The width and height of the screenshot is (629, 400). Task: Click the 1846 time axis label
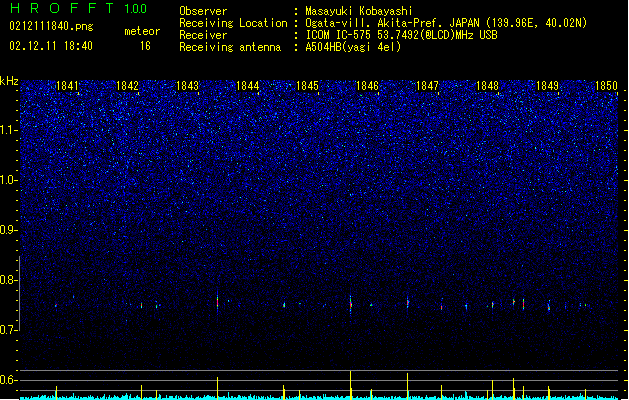click(x=367, y=86)
